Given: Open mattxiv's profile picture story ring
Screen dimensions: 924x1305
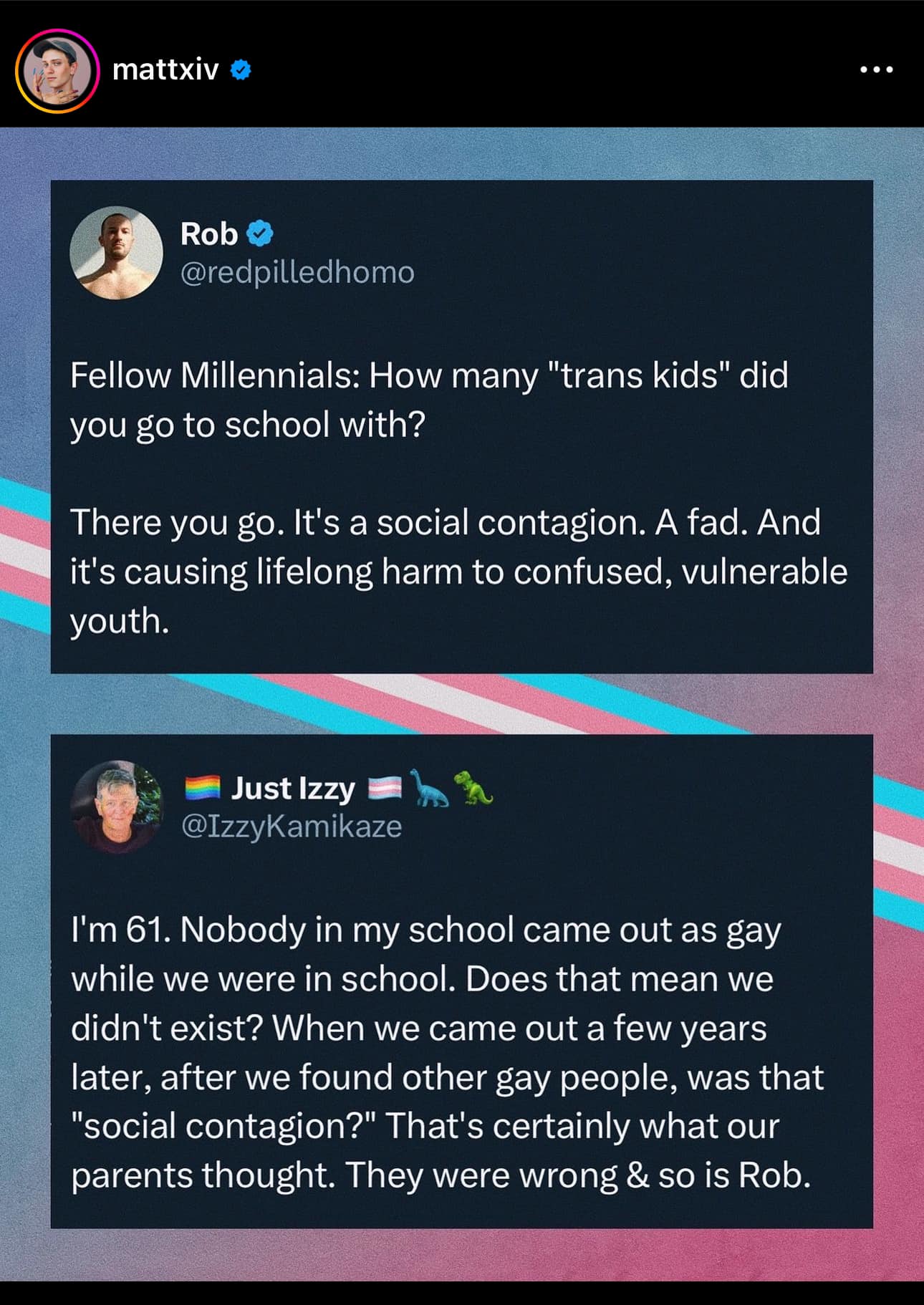Looking at the screenshot, I should click(x=57, y=71).
